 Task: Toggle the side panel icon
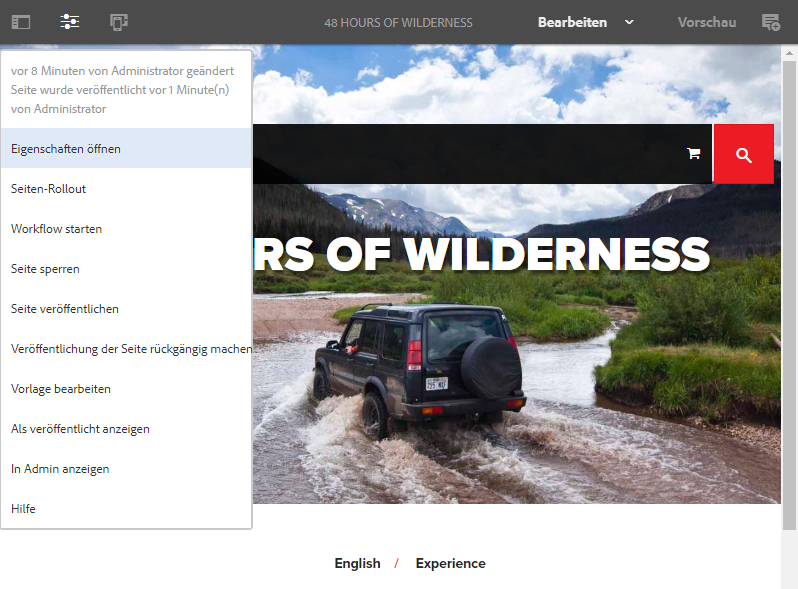click(21, 22)
